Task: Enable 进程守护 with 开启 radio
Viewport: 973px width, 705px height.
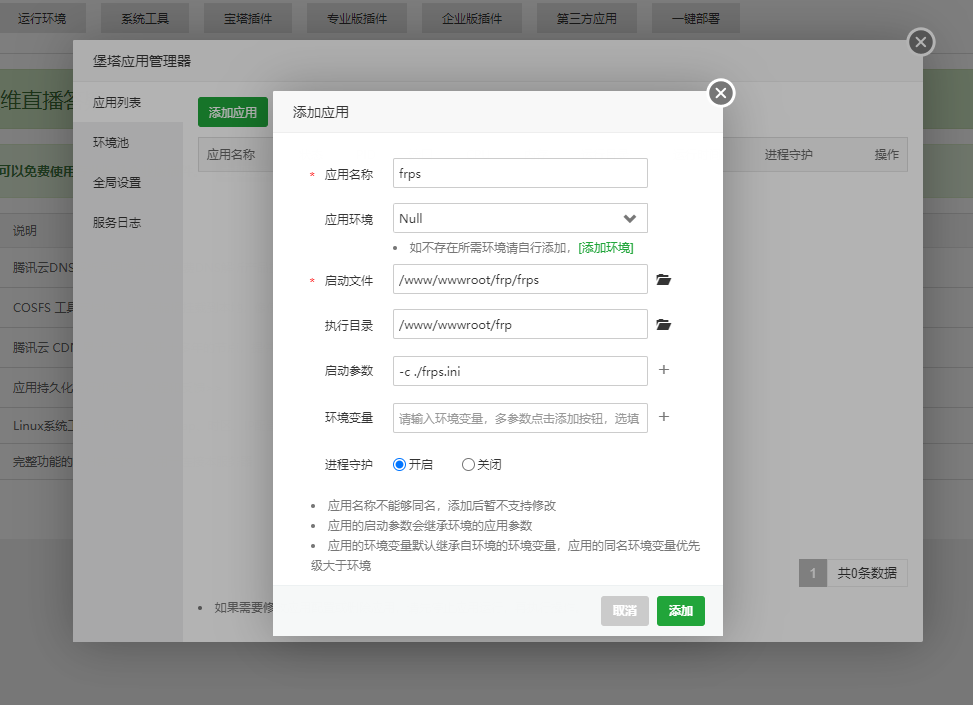Action: click(x=400, y=465)
